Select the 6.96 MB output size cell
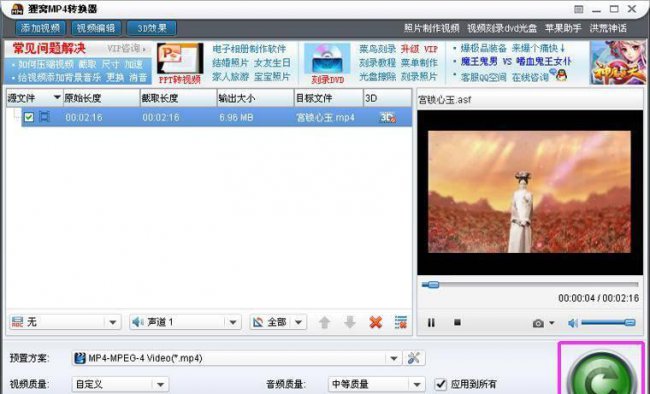The width and height of the screenshot is (650, 394). tap(236, 117)
